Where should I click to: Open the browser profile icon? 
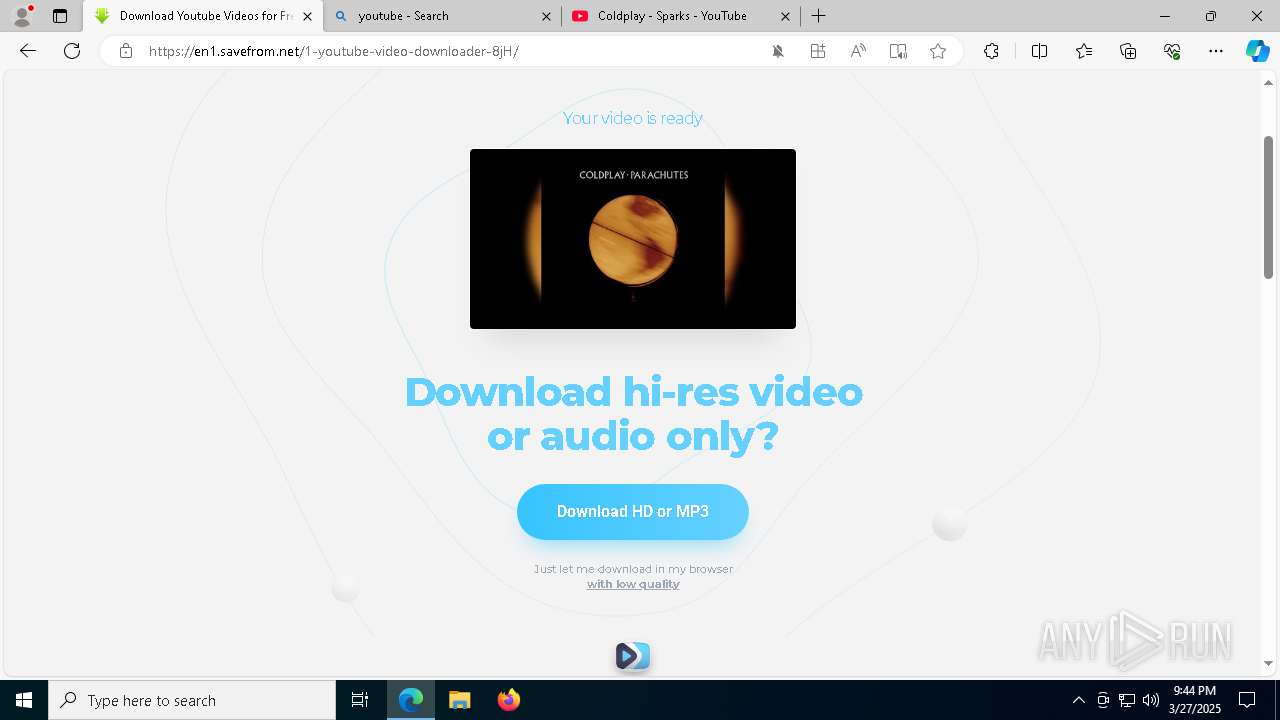coord(22,16)
